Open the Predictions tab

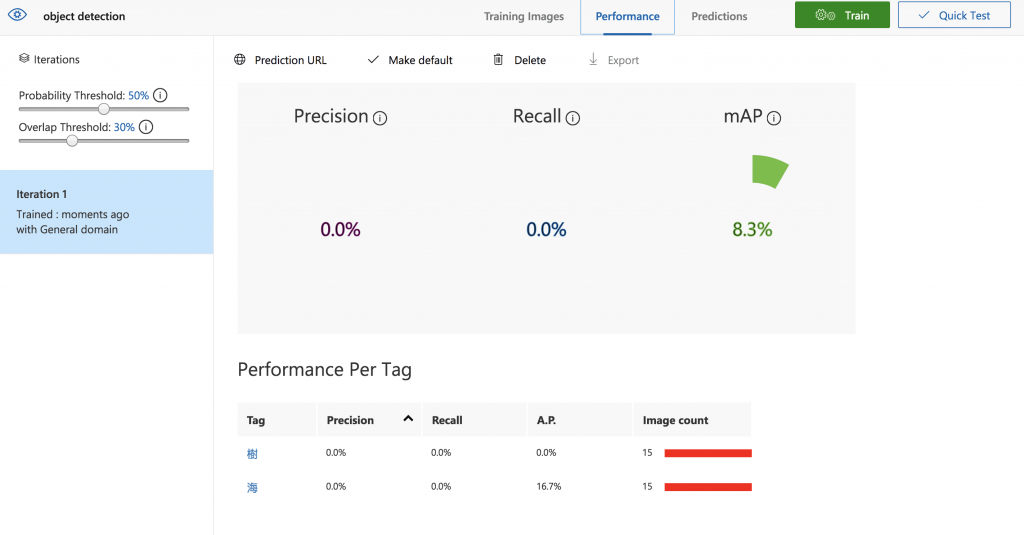pyautogui.click(x=719, y=16)
